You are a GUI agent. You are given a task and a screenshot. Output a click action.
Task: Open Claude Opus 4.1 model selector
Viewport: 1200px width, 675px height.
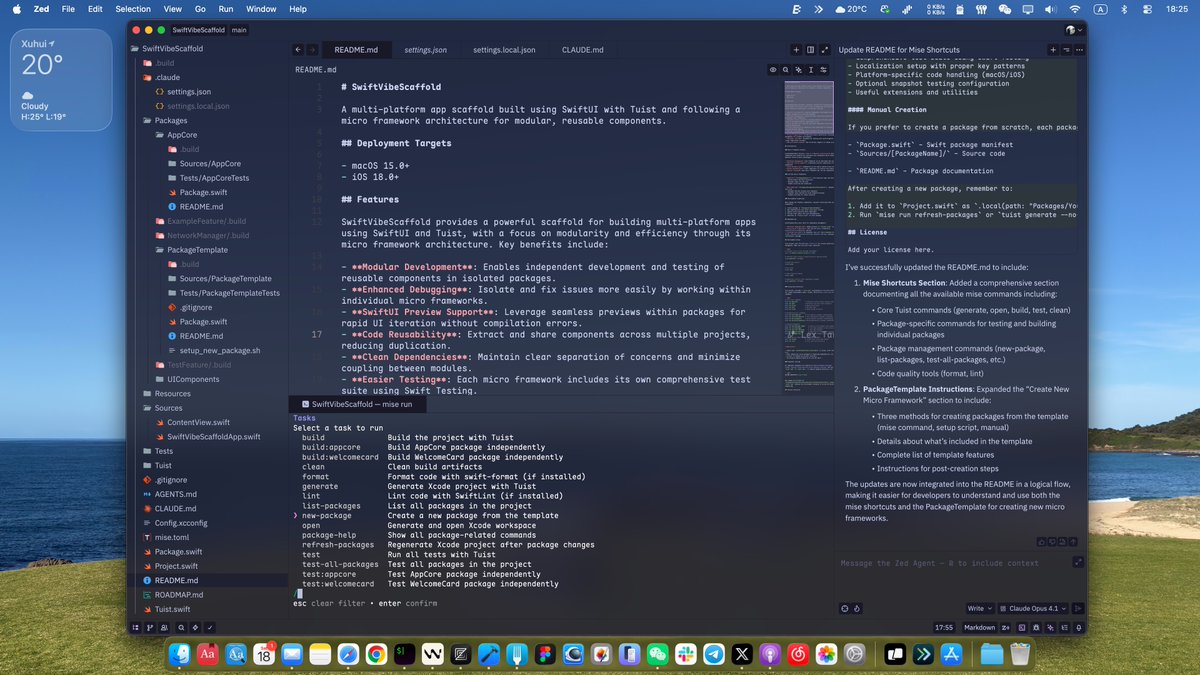1034,608
